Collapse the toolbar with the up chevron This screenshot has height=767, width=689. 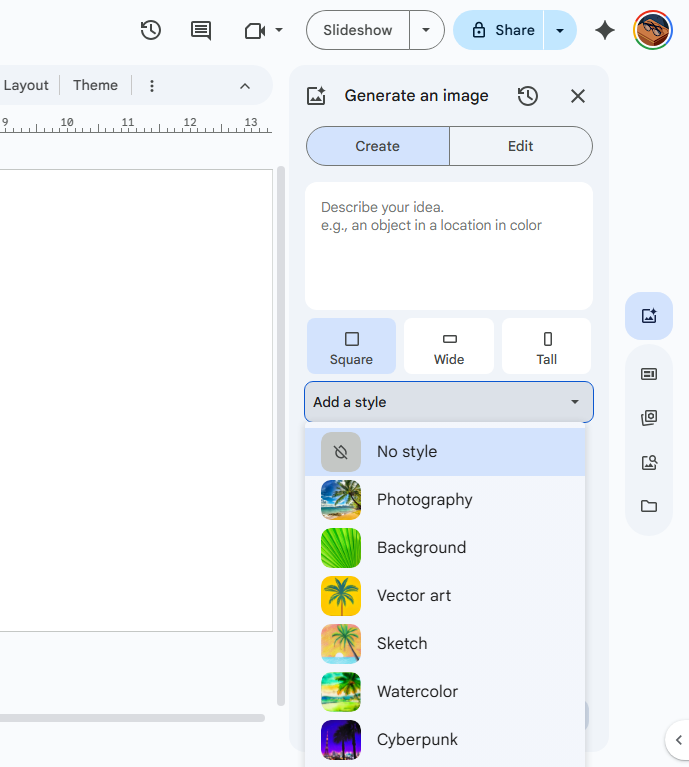[245, 86]
